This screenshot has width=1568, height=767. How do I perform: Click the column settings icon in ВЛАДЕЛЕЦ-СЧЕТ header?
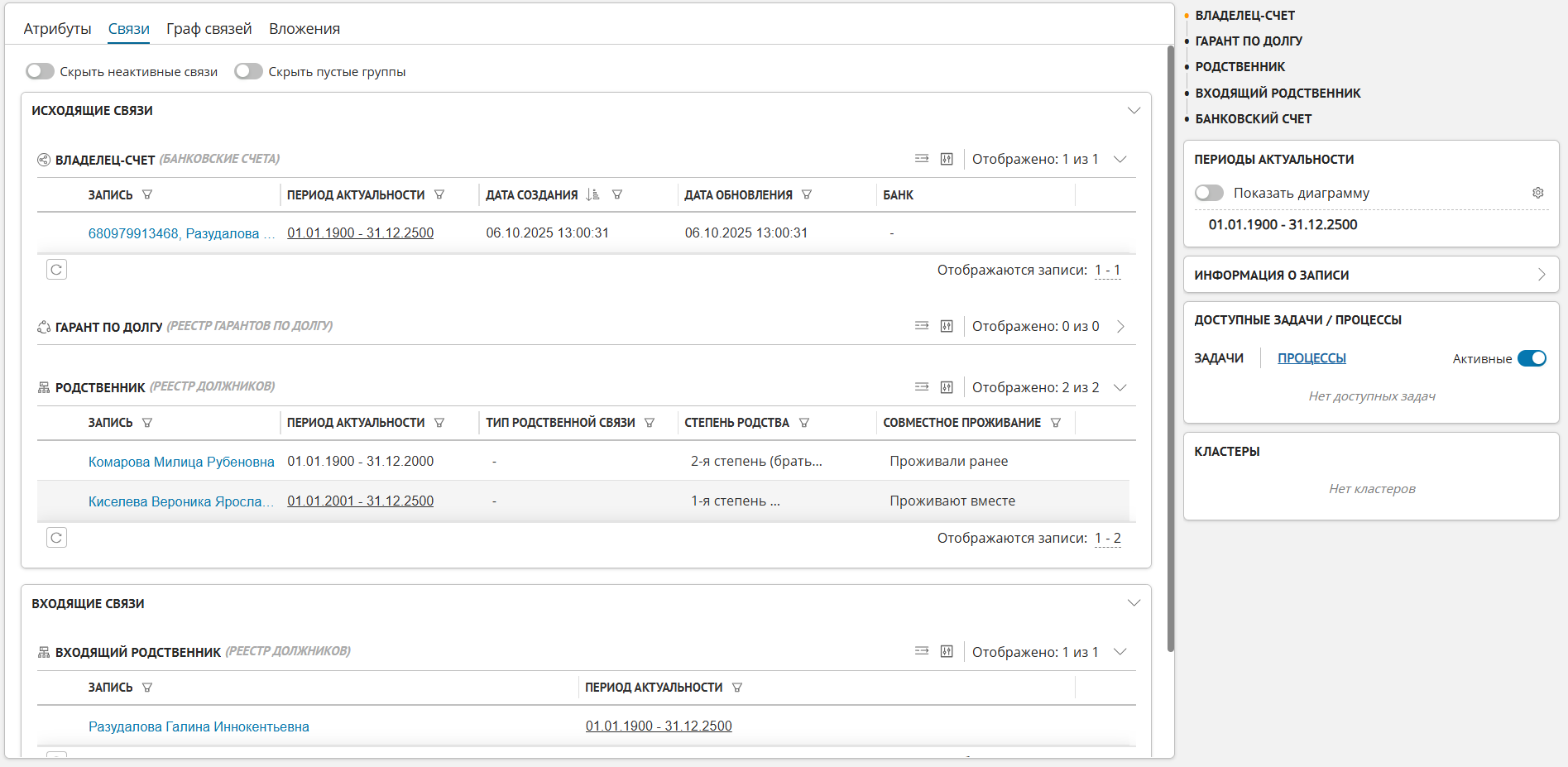(x=947, y=159)
